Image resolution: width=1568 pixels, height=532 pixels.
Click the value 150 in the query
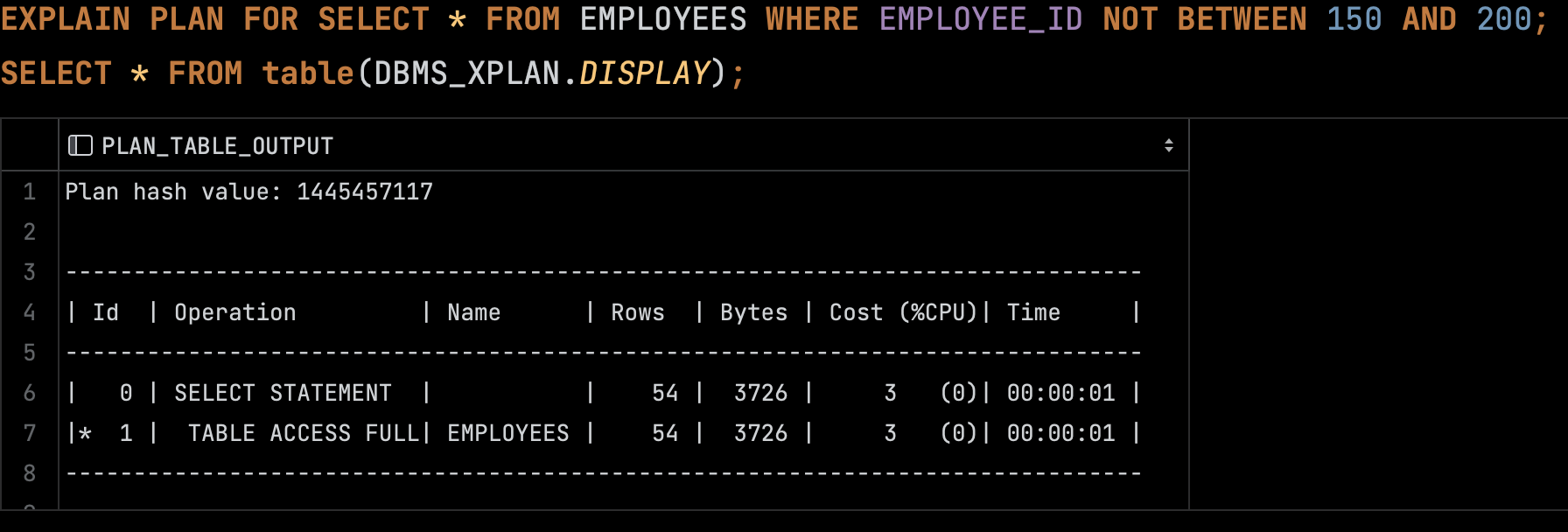[1354, 19]
